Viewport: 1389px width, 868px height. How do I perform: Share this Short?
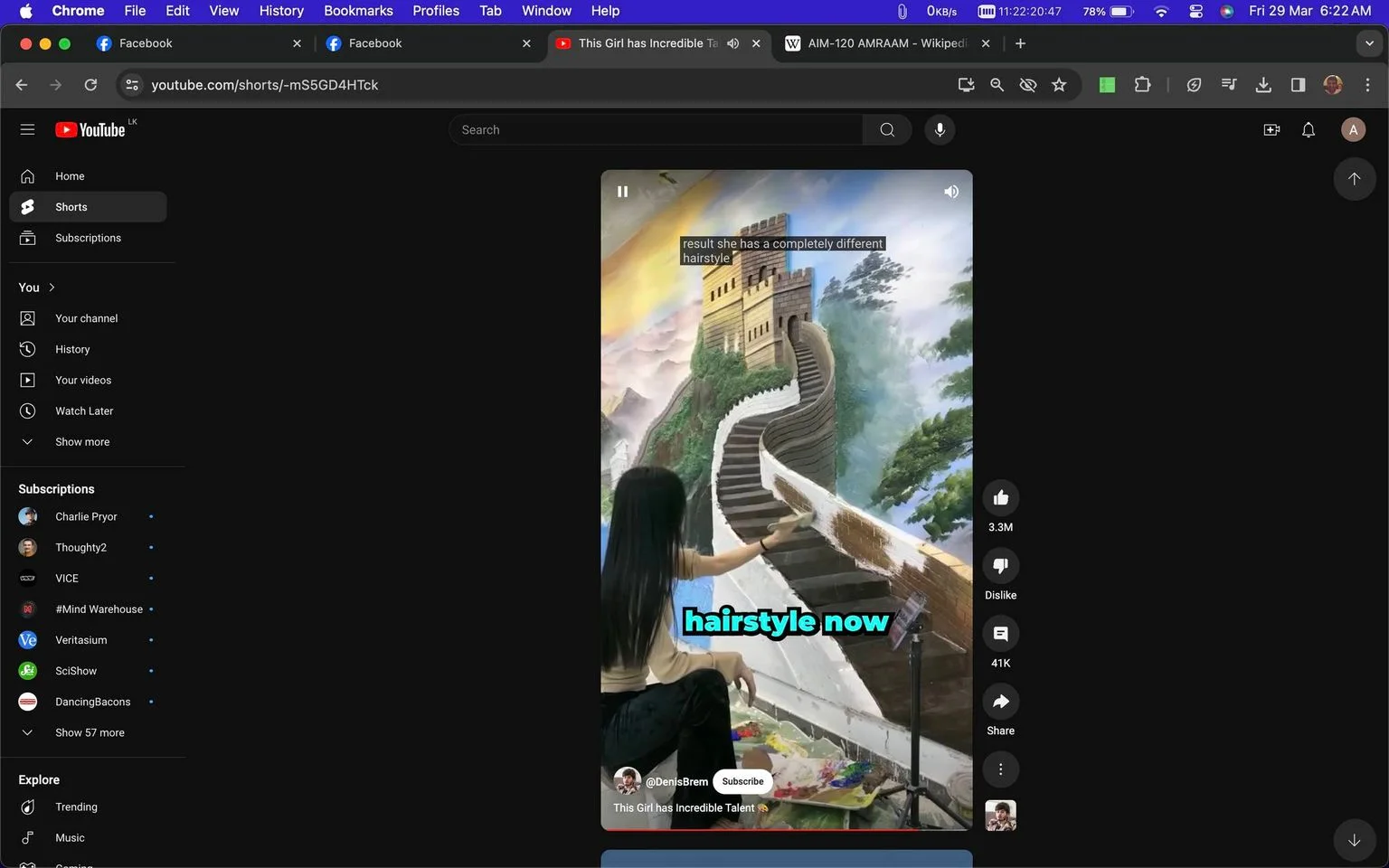1001,702
